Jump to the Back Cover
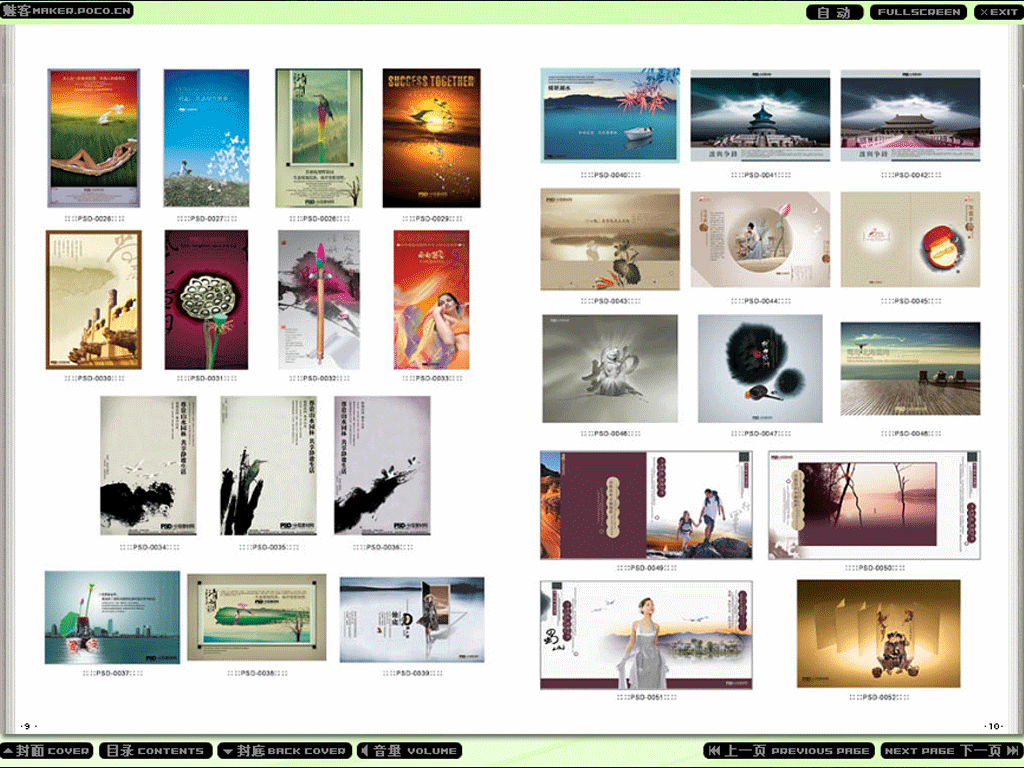1024x768 pixels. click(284, 750)
